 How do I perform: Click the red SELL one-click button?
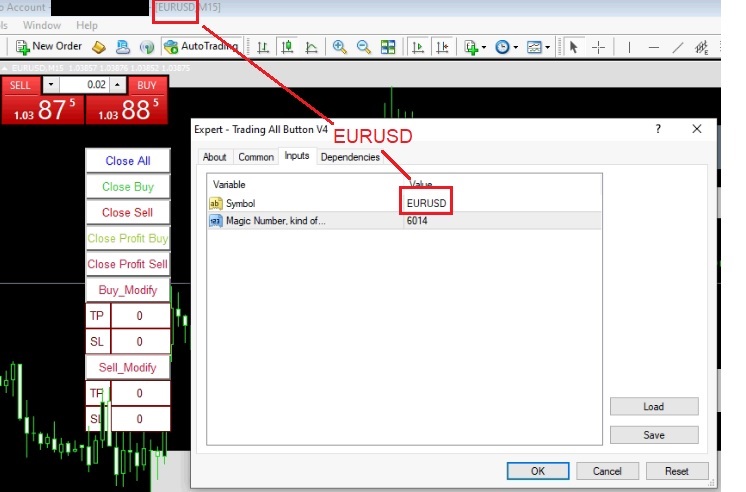tap(20, 85)
